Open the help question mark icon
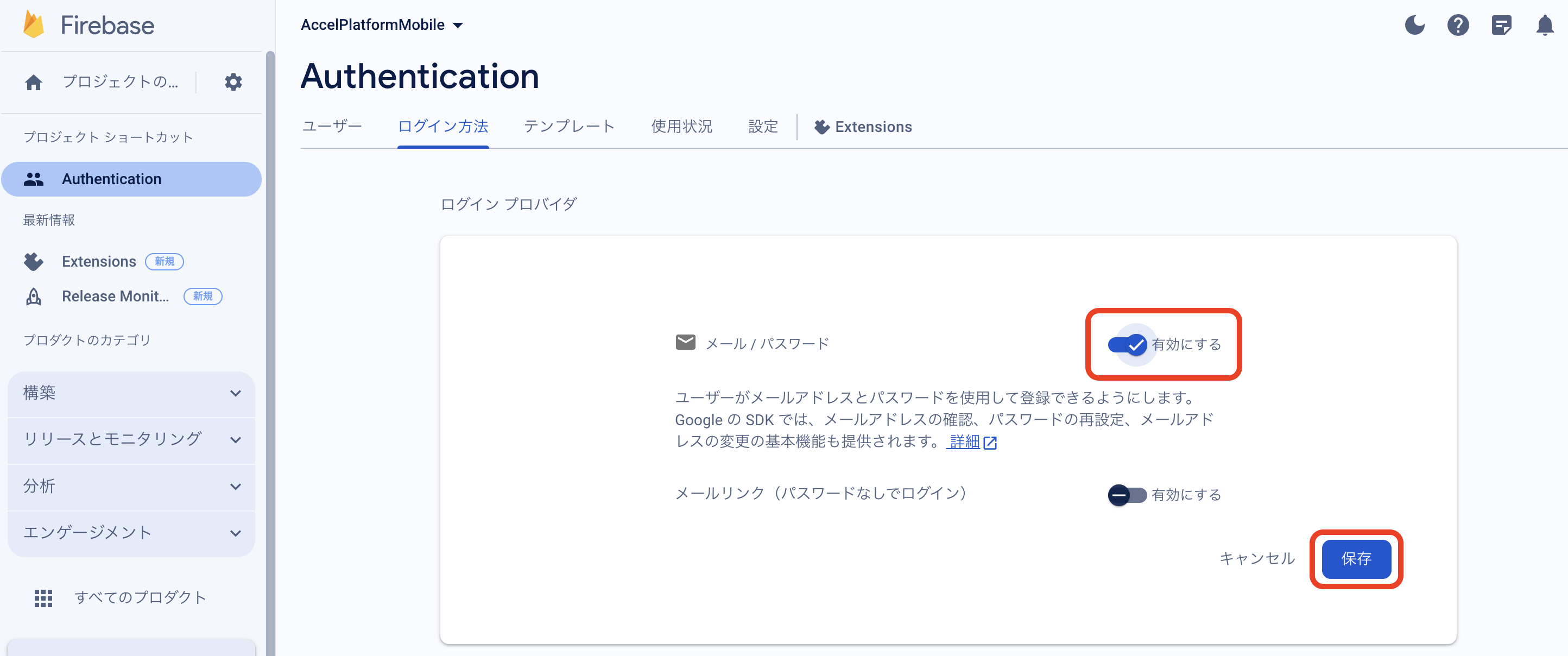Viewport: 1568px width, 656px height. pos(1457,25)
